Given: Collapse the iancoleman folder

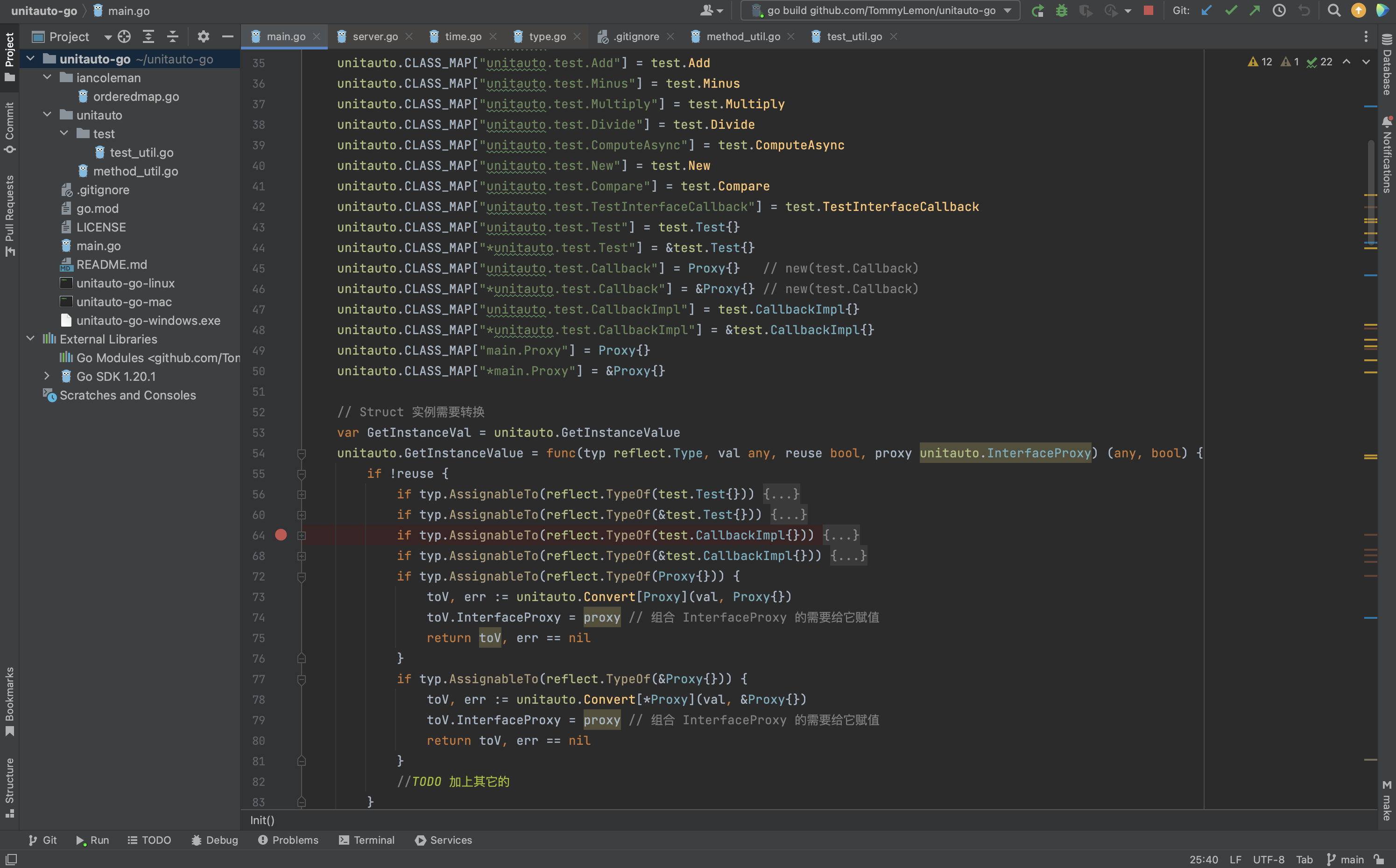Looking at the screenshot, I should point(47,77).
